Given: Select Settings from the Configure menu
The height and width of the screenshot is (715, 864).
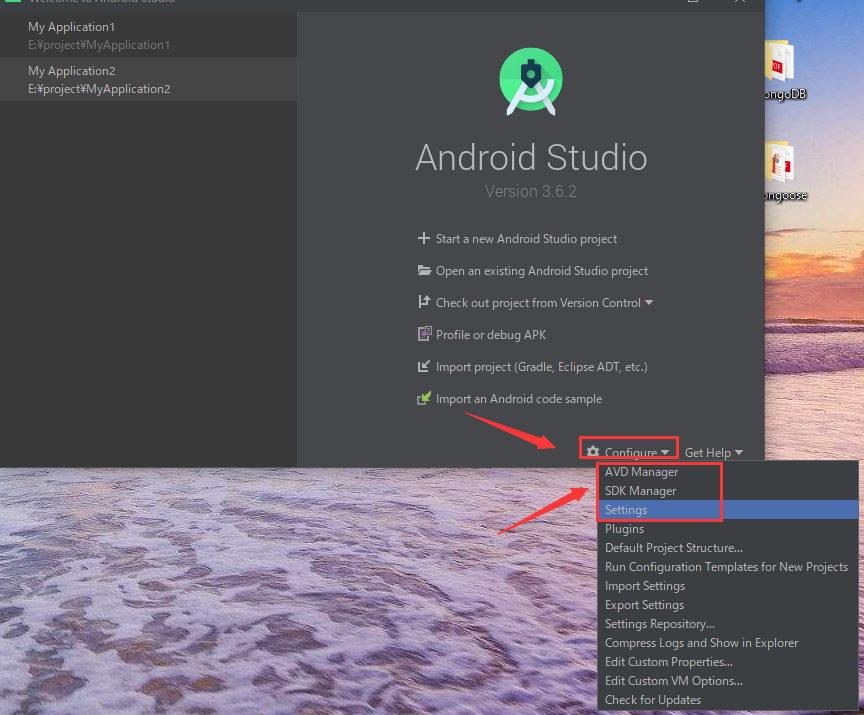Looking at the screenshot, I should (626, 509).
